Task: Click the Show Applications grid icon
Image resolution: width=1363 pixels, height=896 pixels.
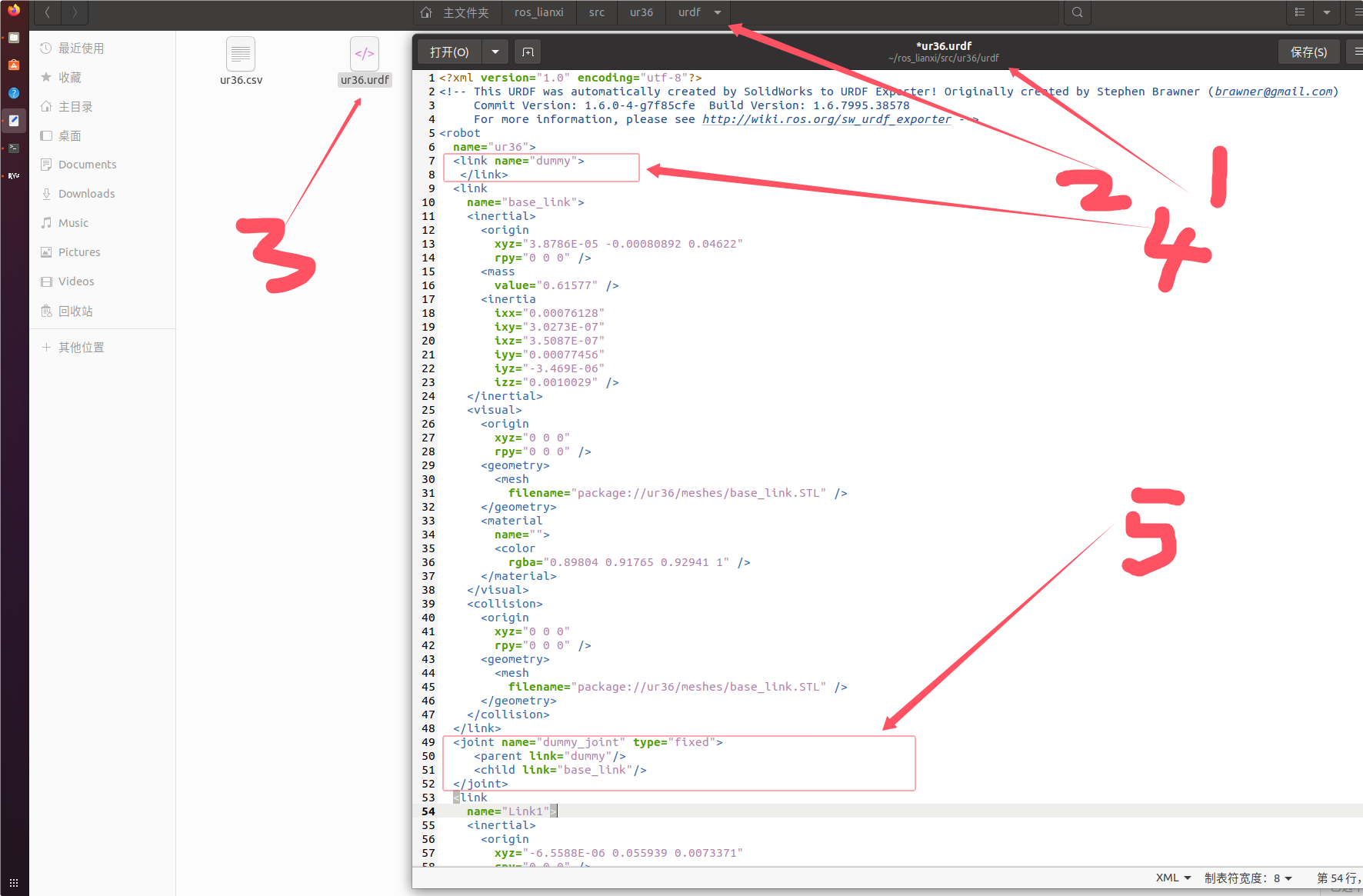Action: pyautogui.click(x=14, y=881)
